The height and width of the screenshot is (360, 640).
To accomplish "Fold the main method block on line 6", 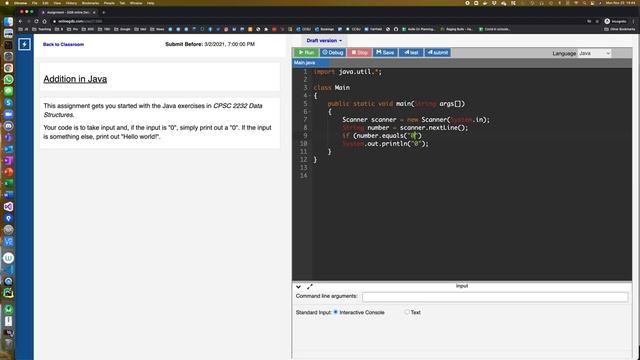I will (x=310, y=112).
